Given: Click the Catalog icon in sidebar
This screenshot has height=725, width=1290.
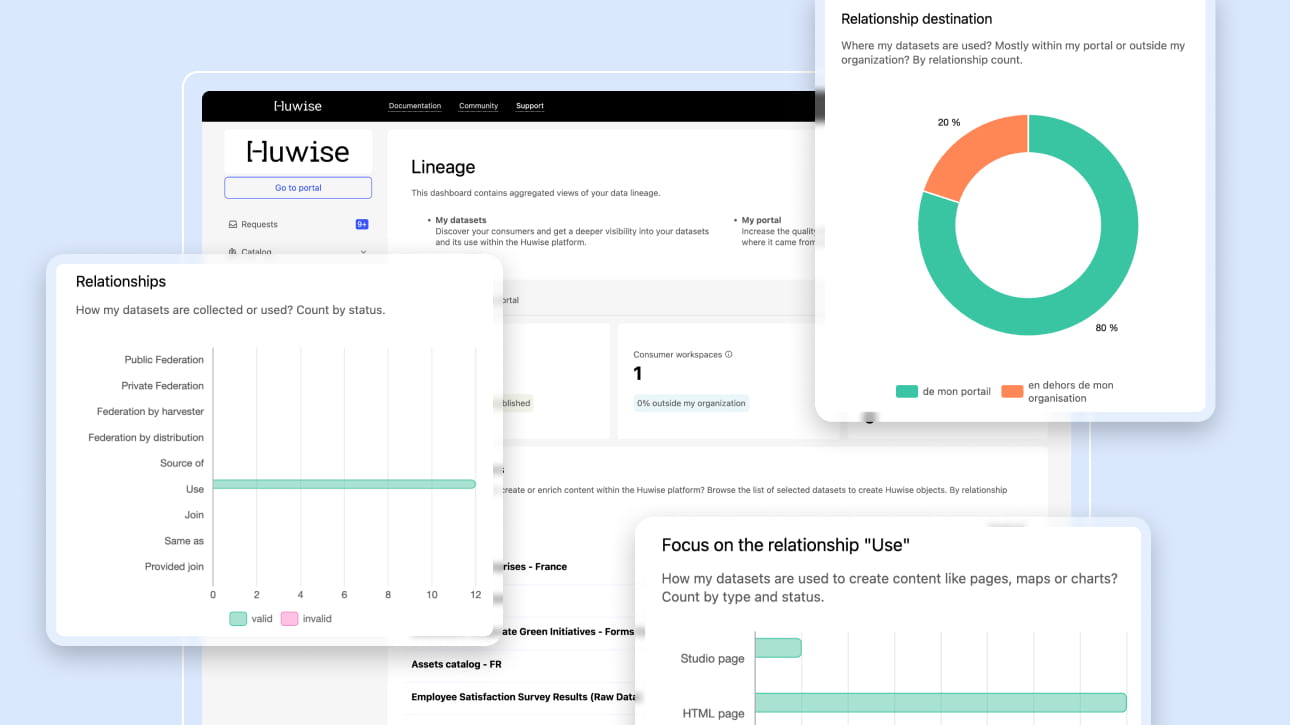Looking at the screenshot, I should 233,252.
